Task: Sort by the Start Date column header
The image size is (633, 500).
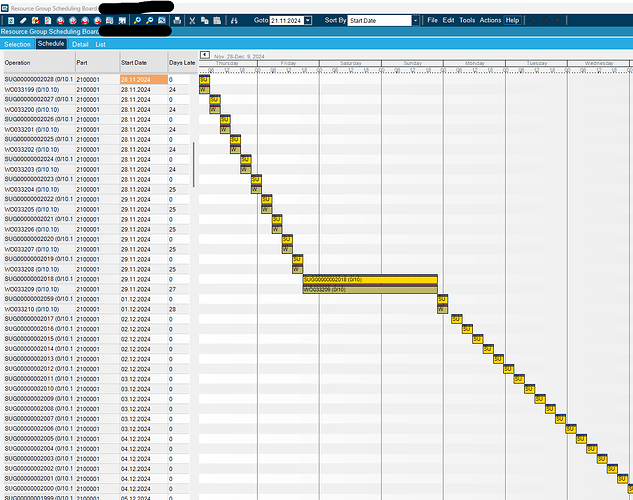Action: (144, 63)
